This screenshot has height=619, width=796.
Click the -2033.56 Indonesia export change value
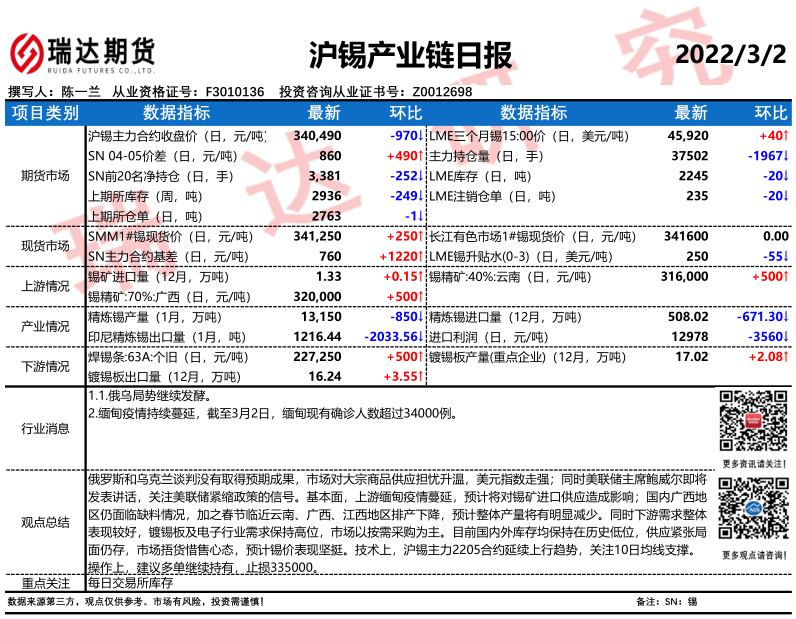click(393, 336)
